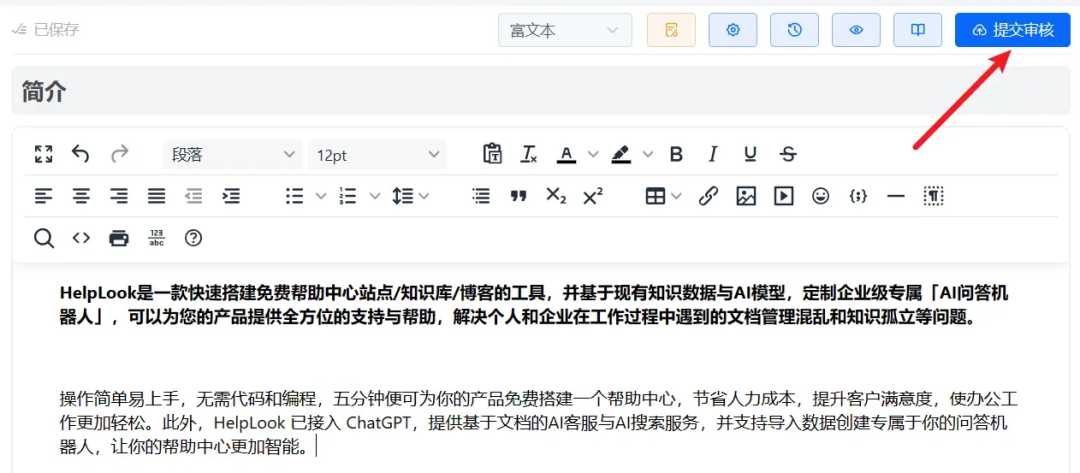The image size is (1080, 473).
Task: Open highlight color dropdown arrow
Action: point(647,154)
